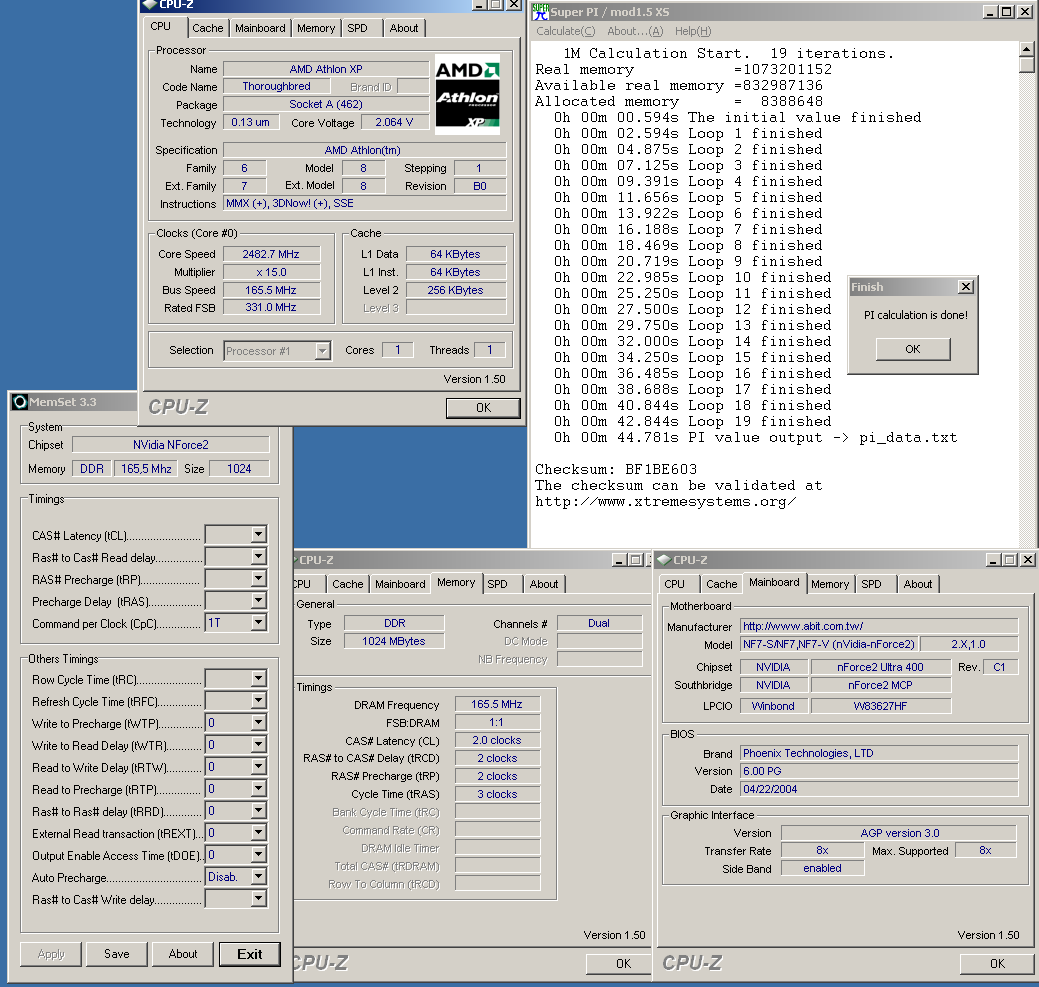Click OK in the Mainboard CPU-Z window
The width and height of the screenshot is (1039, 987).
997,963
